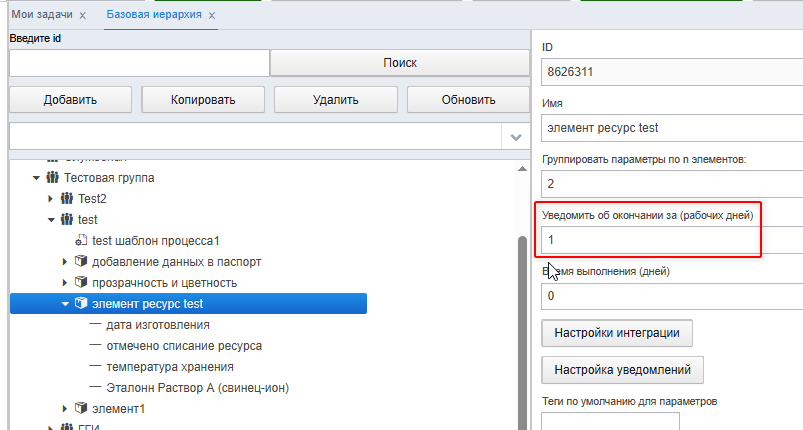Viewport: 803px width, 430px height.
Task: Click the cube icon of прозрачность и цветность
Action: coord(81,282)
